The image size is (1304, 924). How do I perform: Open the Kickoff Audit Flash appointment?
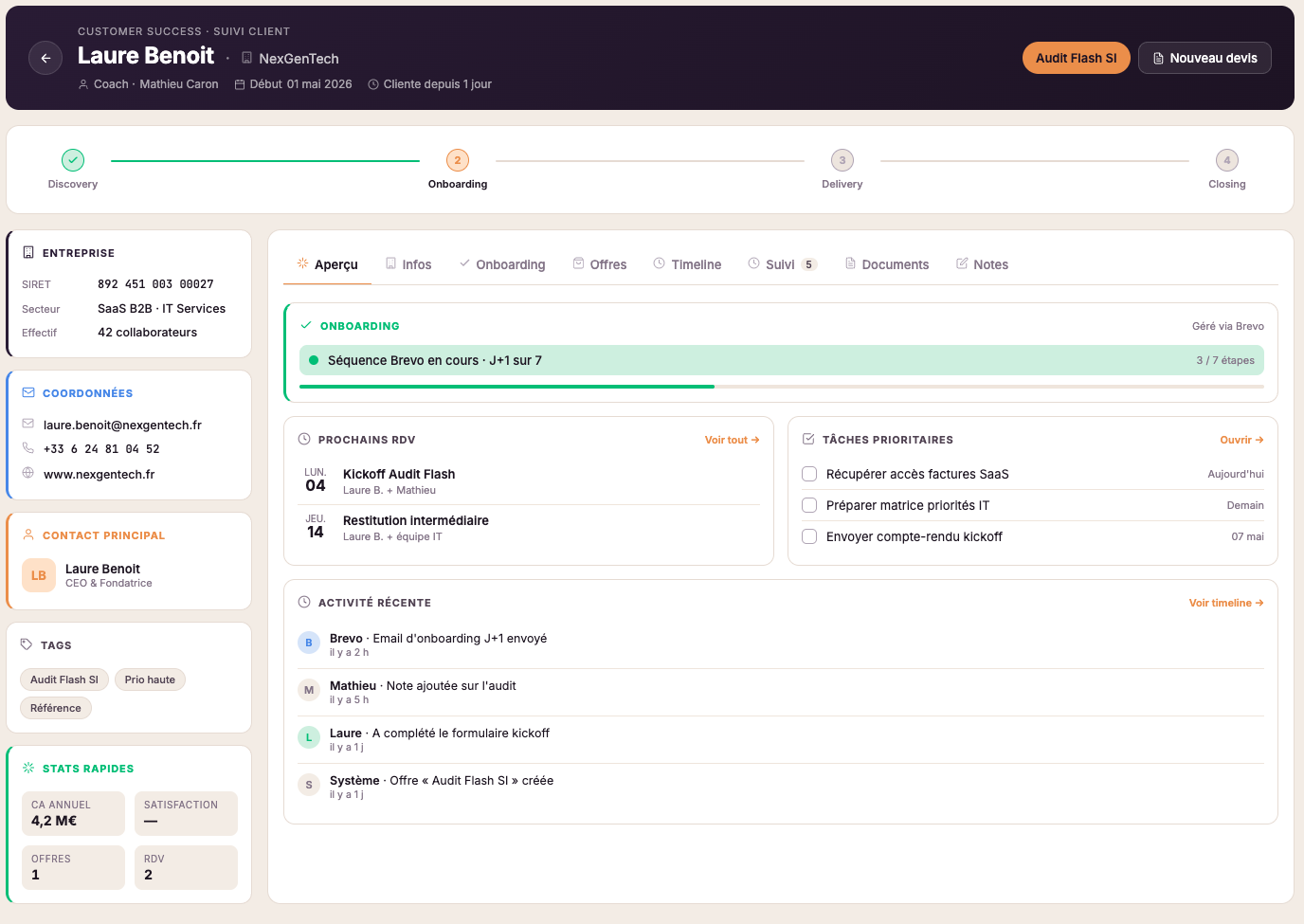529,481
